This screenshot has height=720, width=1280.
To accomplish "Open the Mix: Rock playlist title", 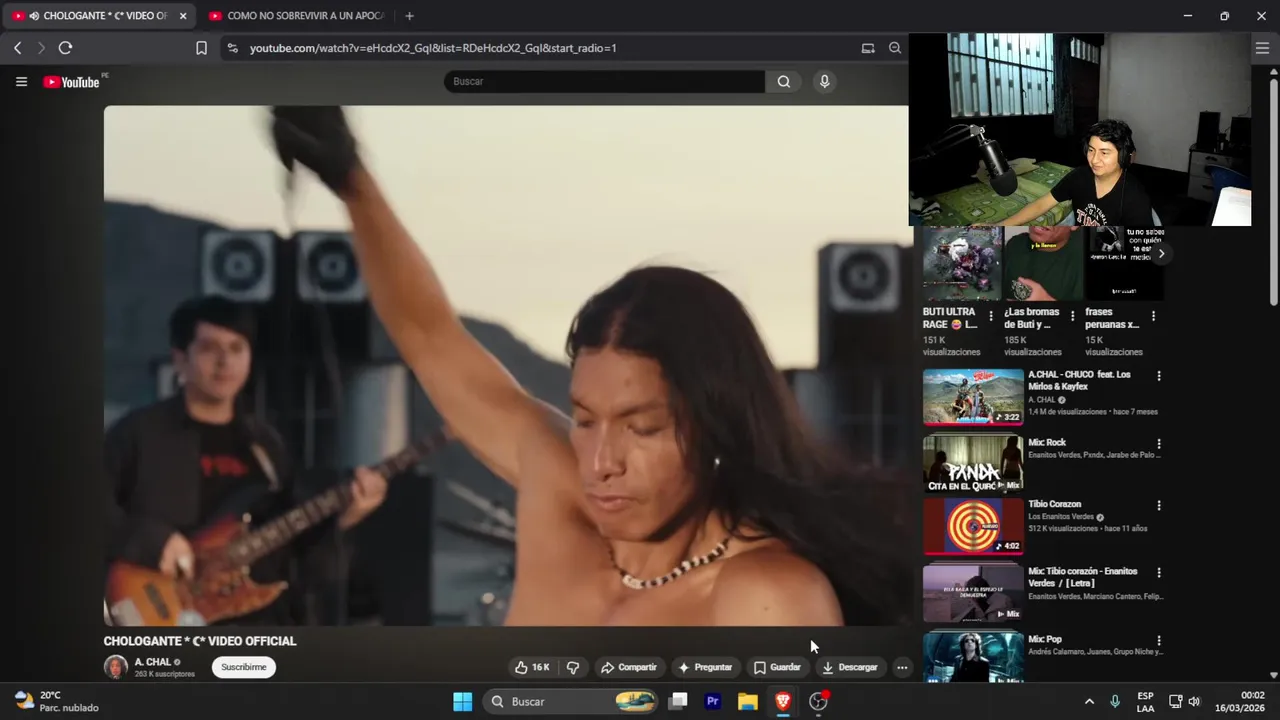I will 1047,442.
